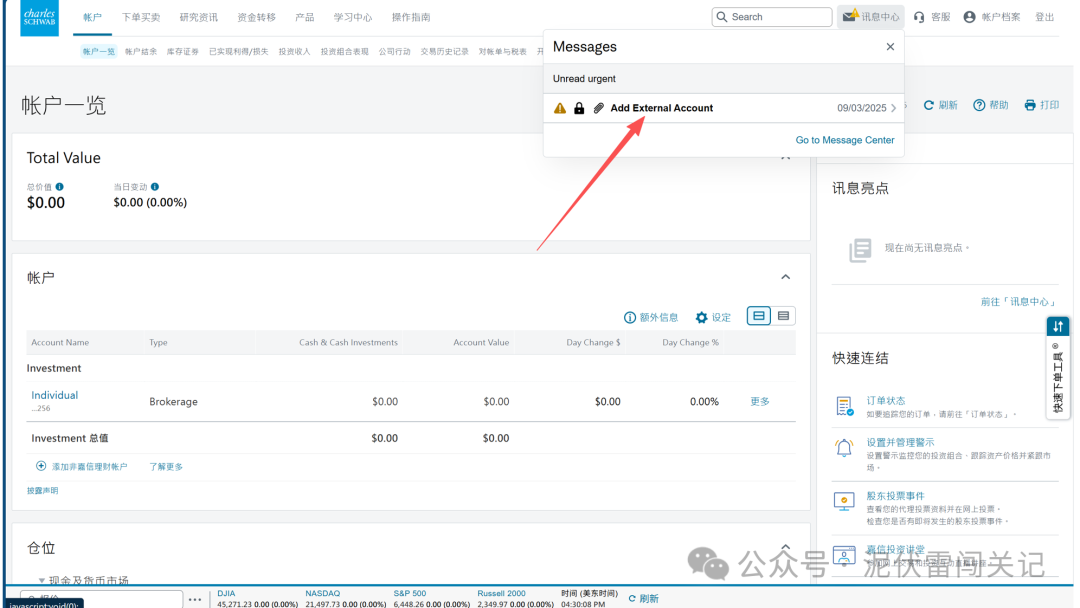The width and height of the screenshot is (1080, 608).
Task: Open the 资金转移 menu
Action: pos(256,17)
